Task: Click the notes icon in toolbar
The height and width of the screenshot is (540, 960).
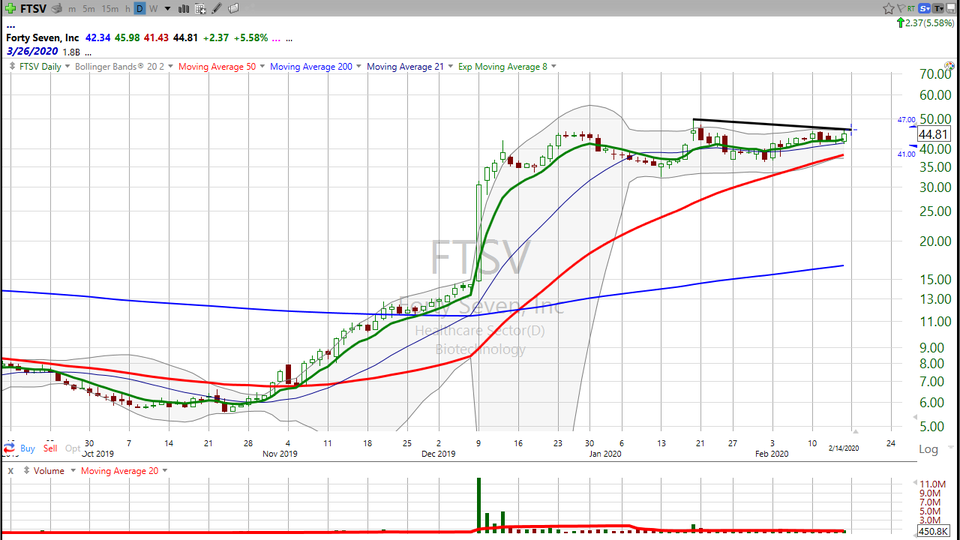Action: [233, 9]
